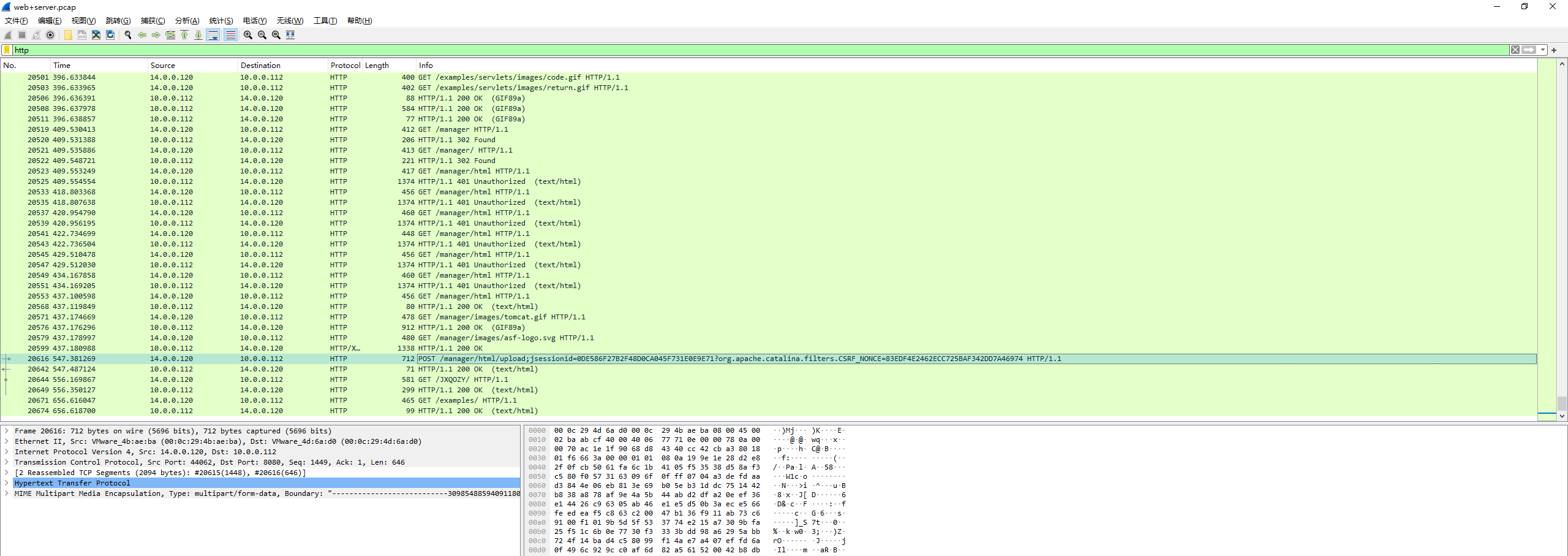The image size is (1568, 556).
Task: Click packet list scrollbar up arrow
Action: coord(1562,64)
